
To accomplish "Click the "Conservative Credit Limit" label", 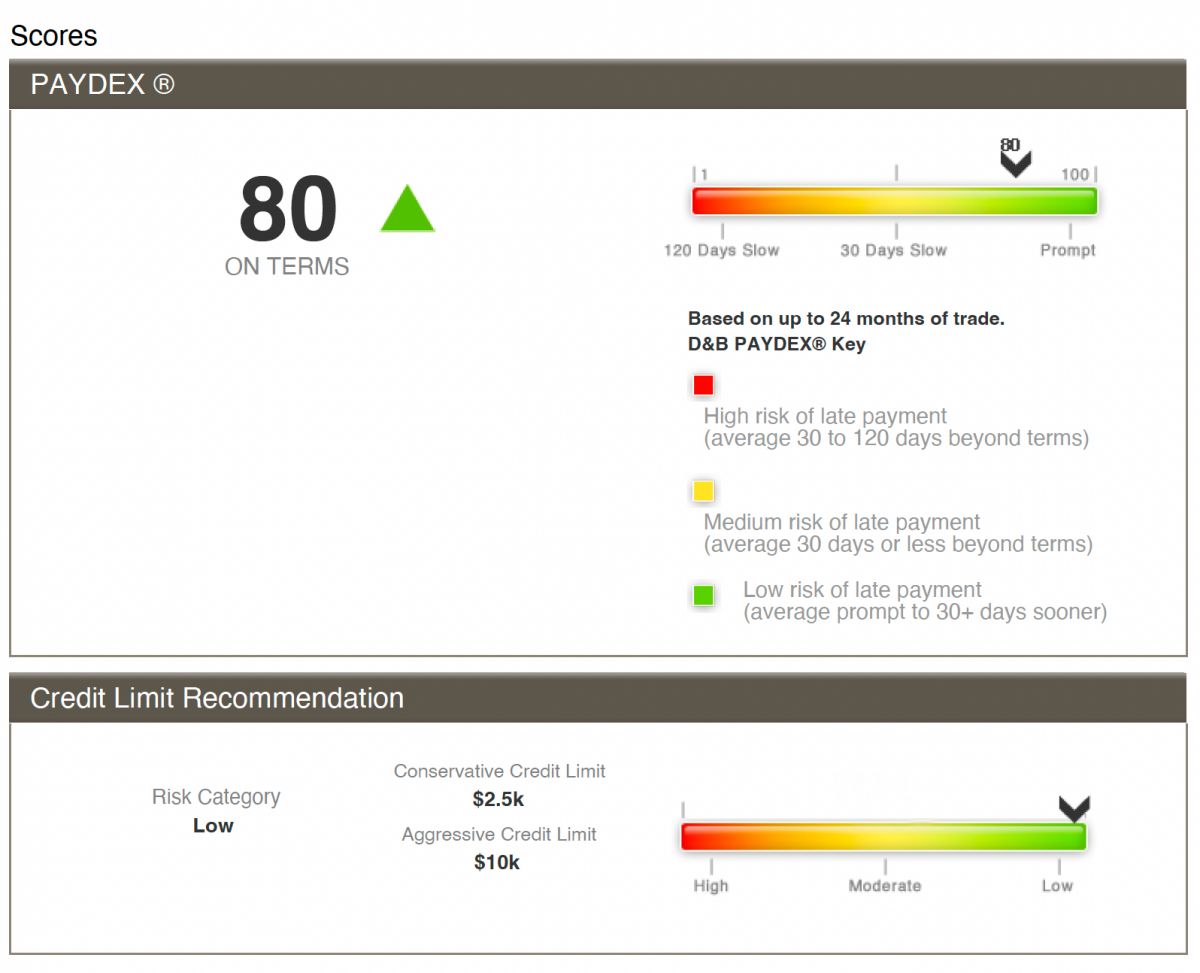I will click(500, 771).
